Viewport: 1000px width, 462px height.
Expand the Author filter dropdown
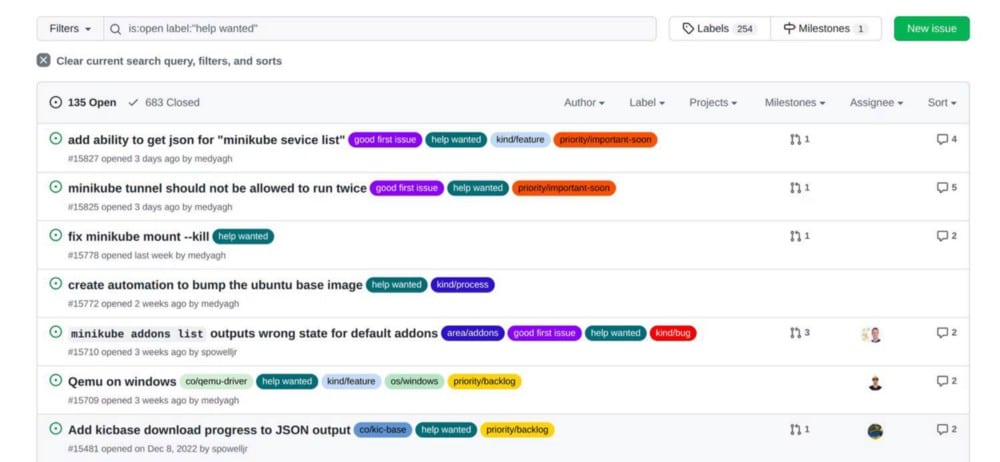click(x=584, y=102)
